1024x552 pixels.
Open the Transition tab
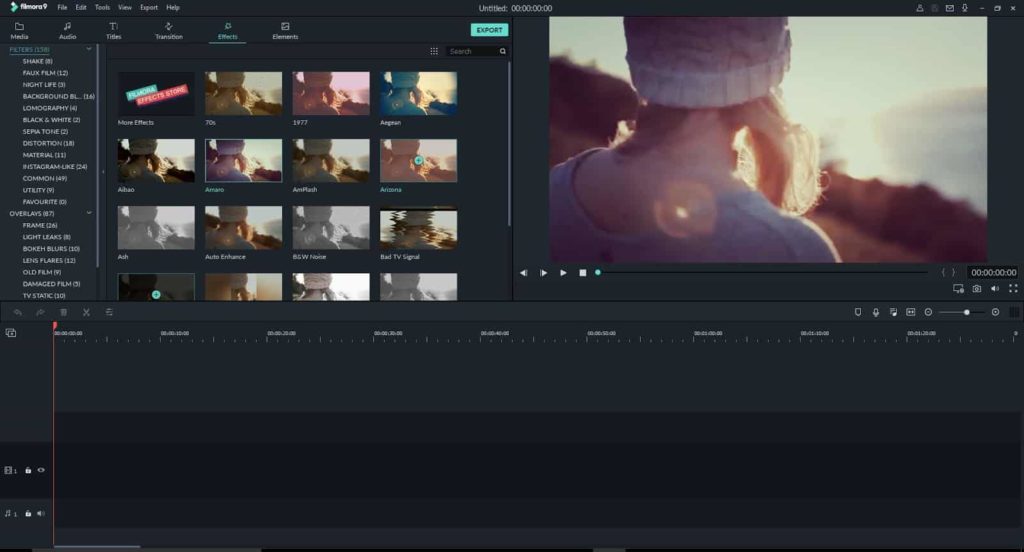pyautogui.click(x=168, y=31)
